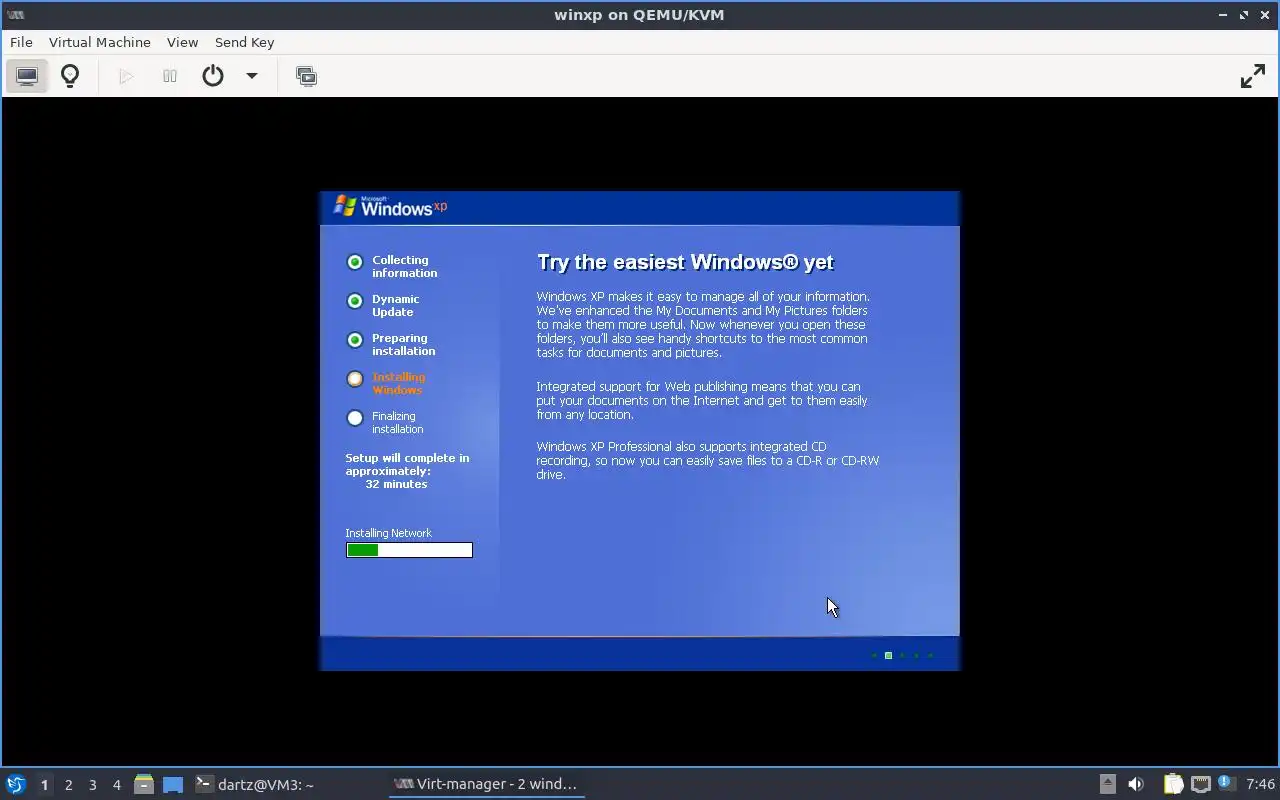Viewport: 1280px width, 800px height.
Task: Switch the console to fullscreen
Action: (x=1253, y=76)
